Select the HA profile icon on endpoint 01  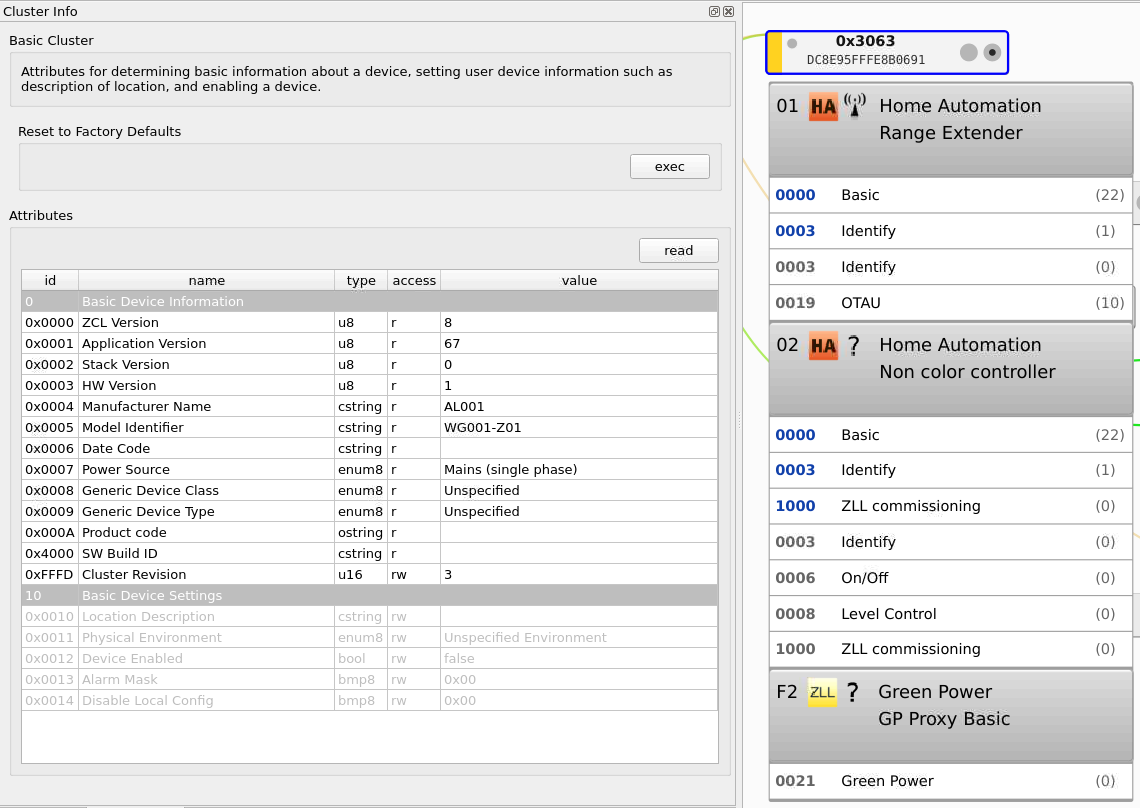click(x=825, y=106)
